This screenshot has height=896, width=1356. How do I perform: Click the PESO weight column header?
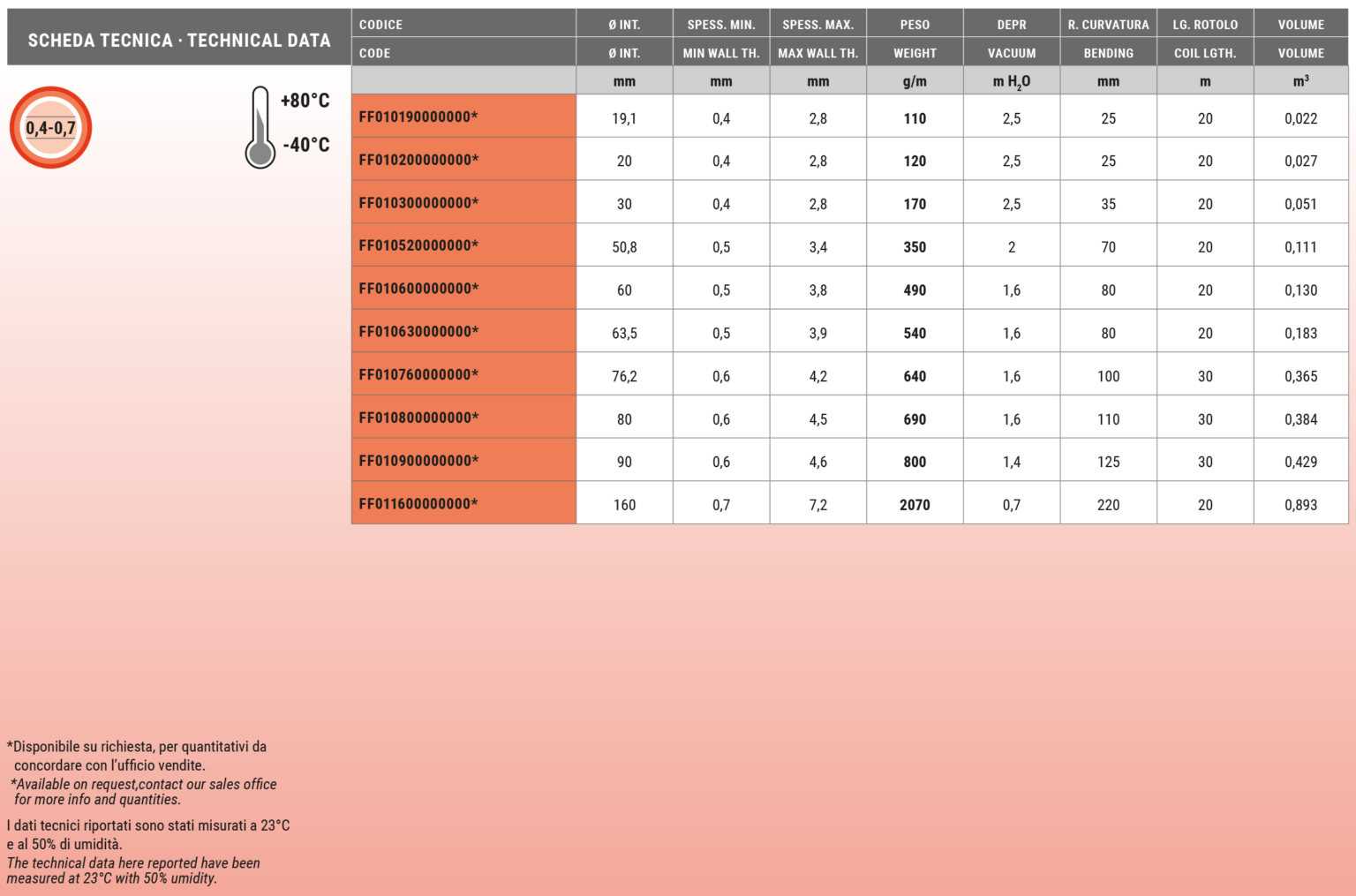[915, 25]
